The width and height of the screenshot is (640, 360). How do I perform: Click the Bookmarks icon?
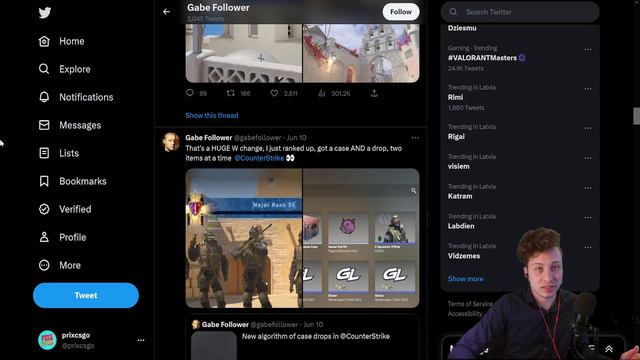pyautogui.click(x=44, y=181)
